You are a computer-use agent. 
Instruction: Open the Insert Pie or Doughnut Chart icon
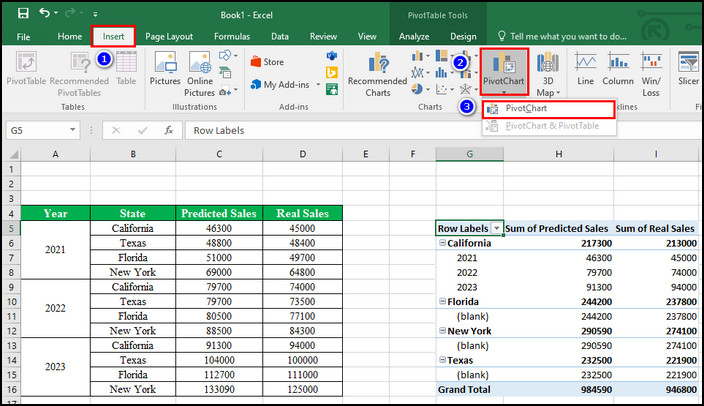coord(421,89)
